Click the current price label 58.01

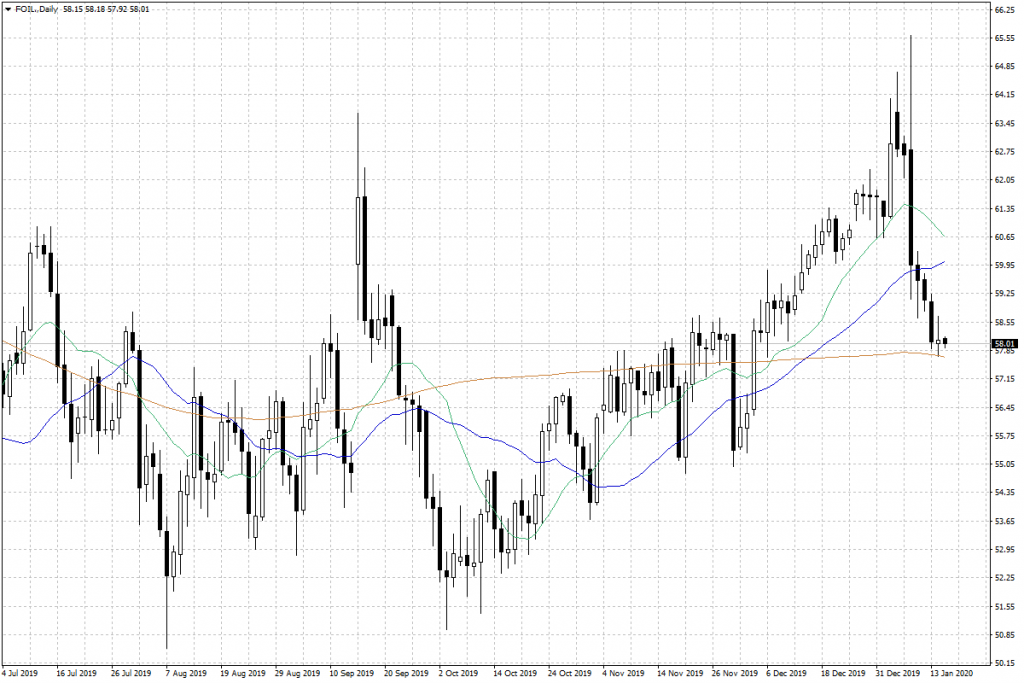pyautogui.click(x=1004, y=343)
